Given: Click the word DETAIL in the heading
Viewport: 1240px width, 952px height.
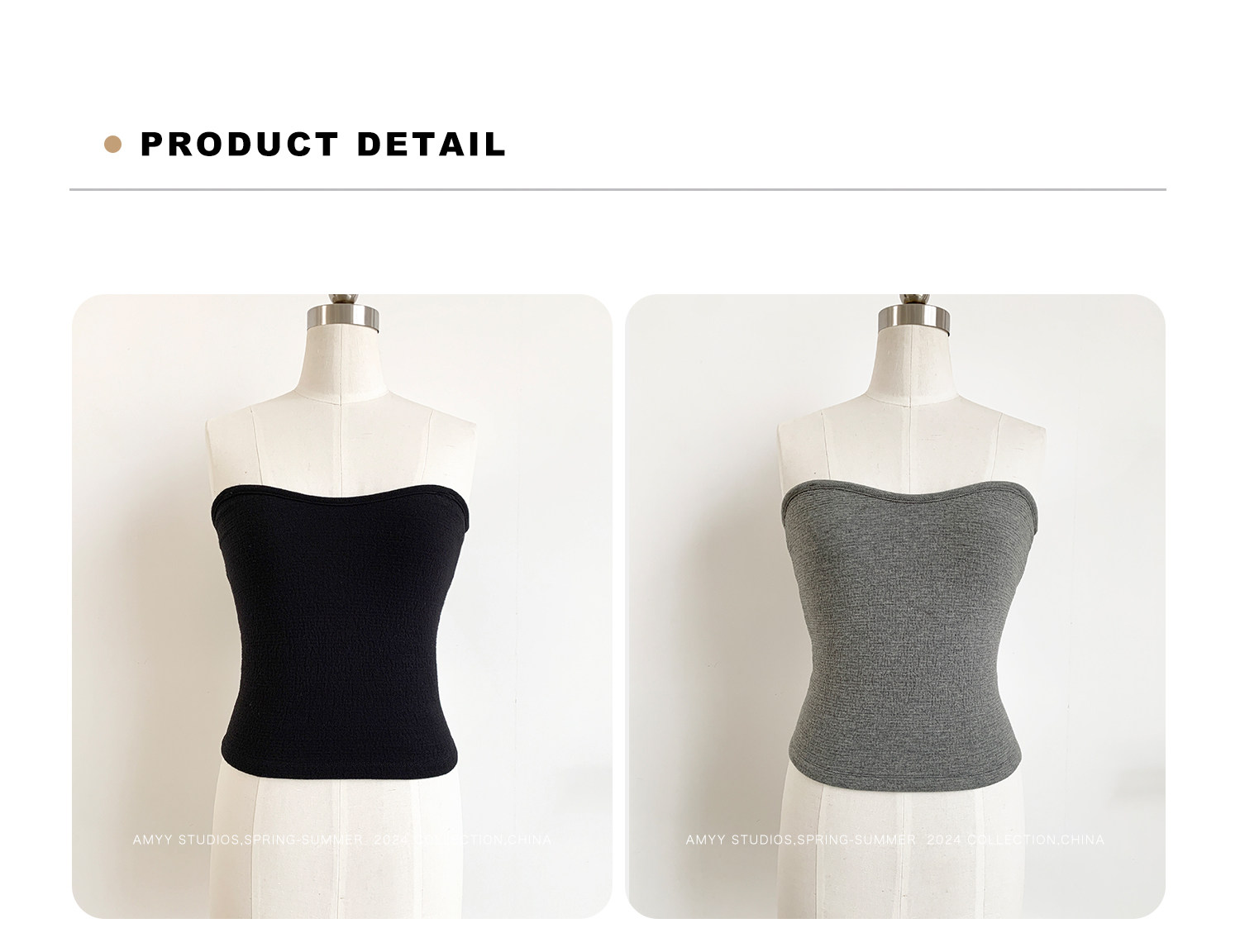Looking at the screenshot, I should [x=431, y=144].
